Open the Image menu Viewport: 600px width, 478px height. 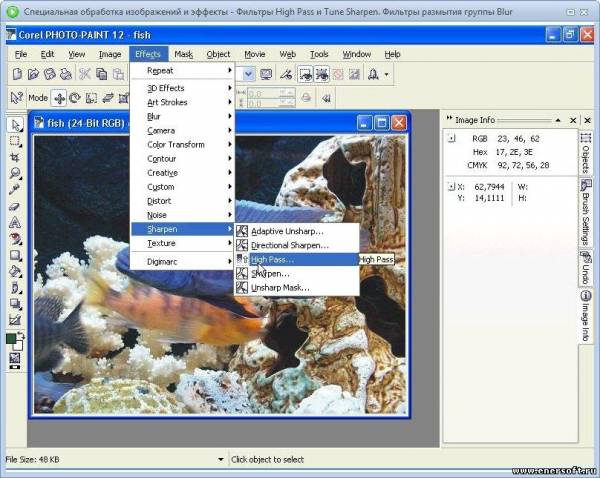pyautogui.click(x=110, y=54)
